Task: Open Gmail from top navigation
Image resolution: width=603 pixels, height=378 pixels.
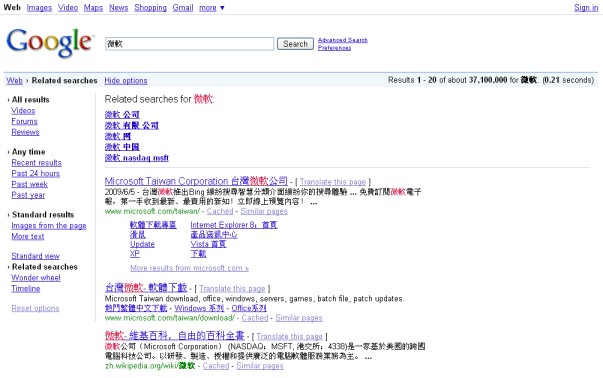Action: coord(183,7)
